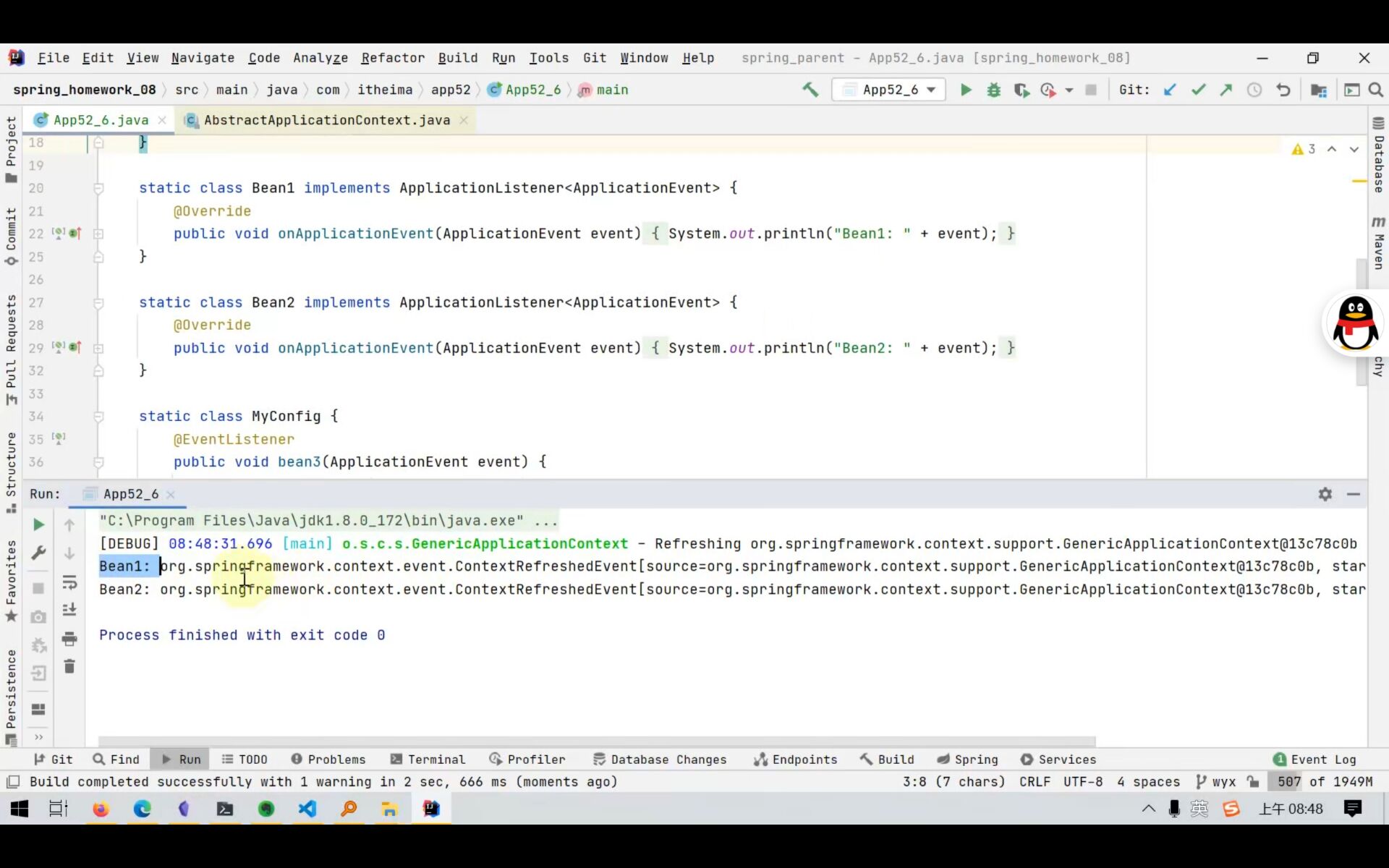1389x868 pixels.
Task: Expand more Run panel actions chevron
Action: pos(38,737)
